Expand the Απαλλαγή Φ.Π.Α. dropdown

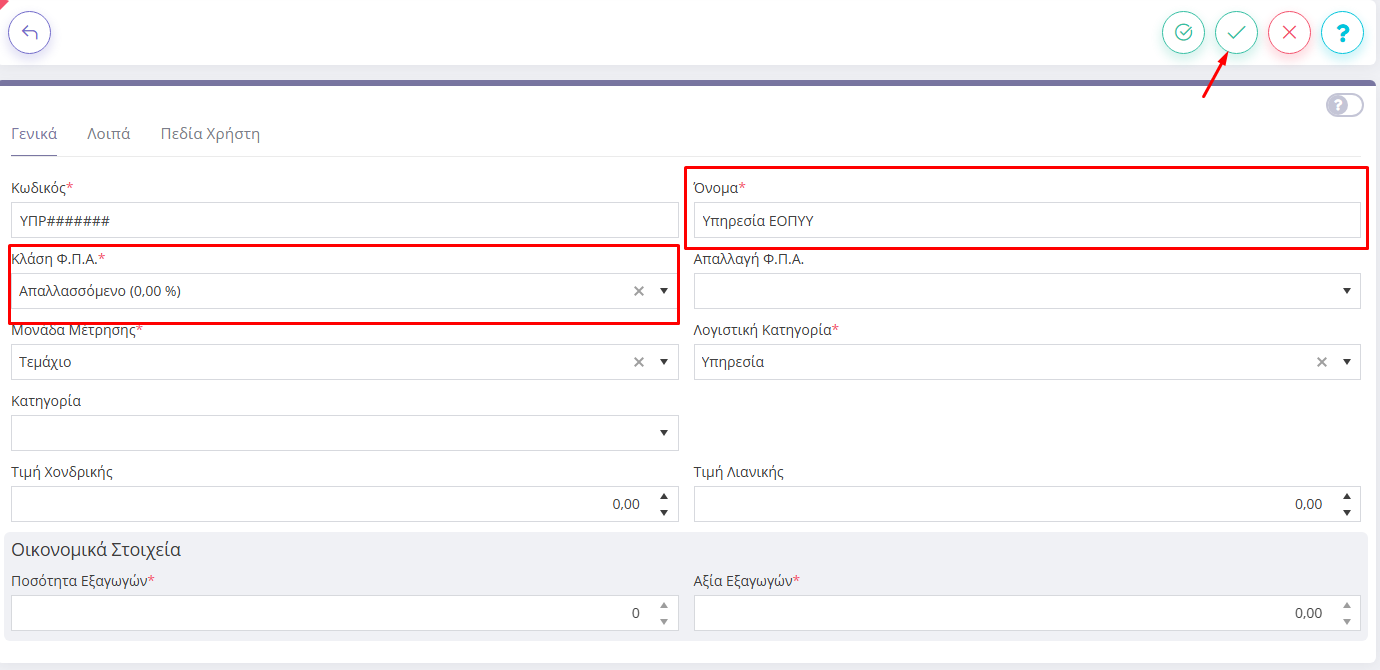[1346, 291]
